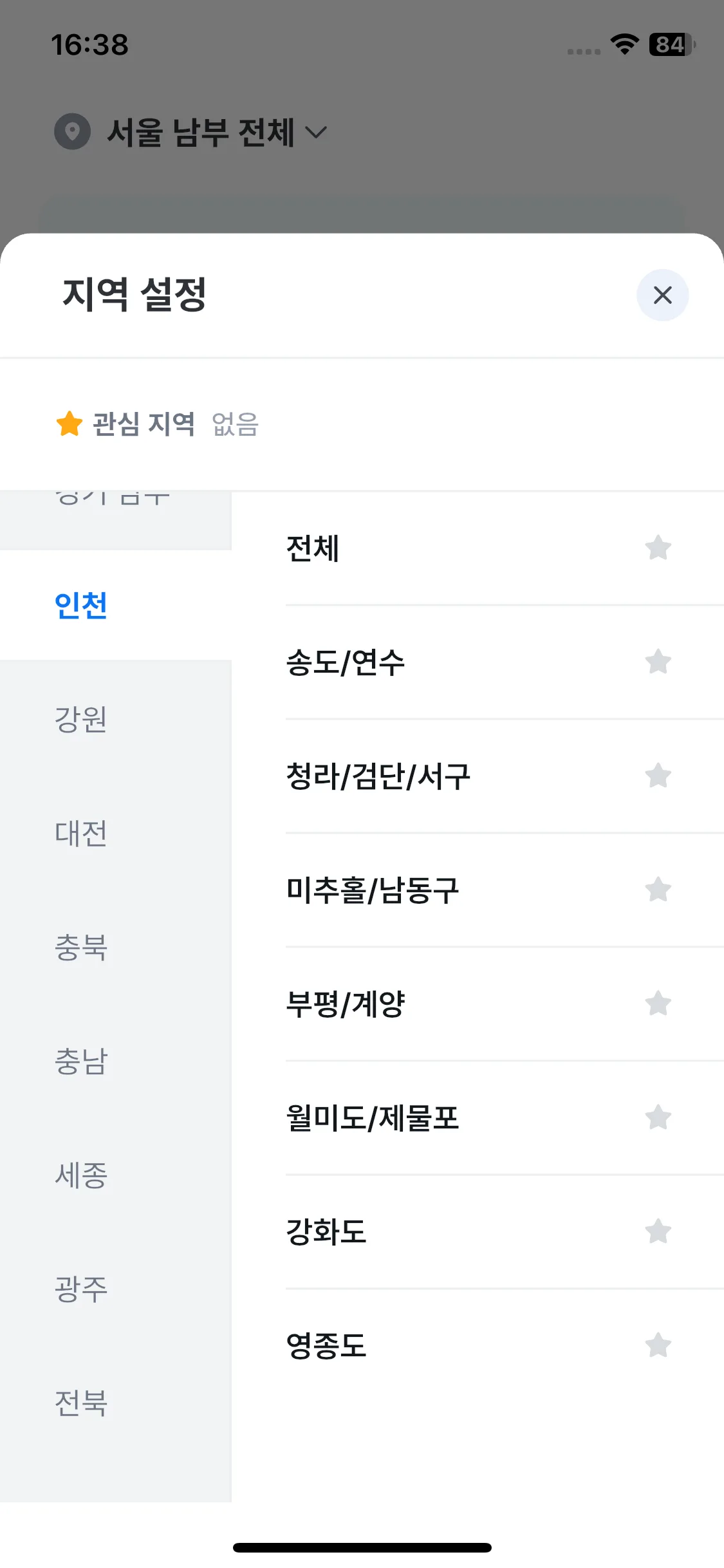The height and width of the screenshot is (1568, 724).
Task: Select the 대전 region tab
Action: click(116, 833)
